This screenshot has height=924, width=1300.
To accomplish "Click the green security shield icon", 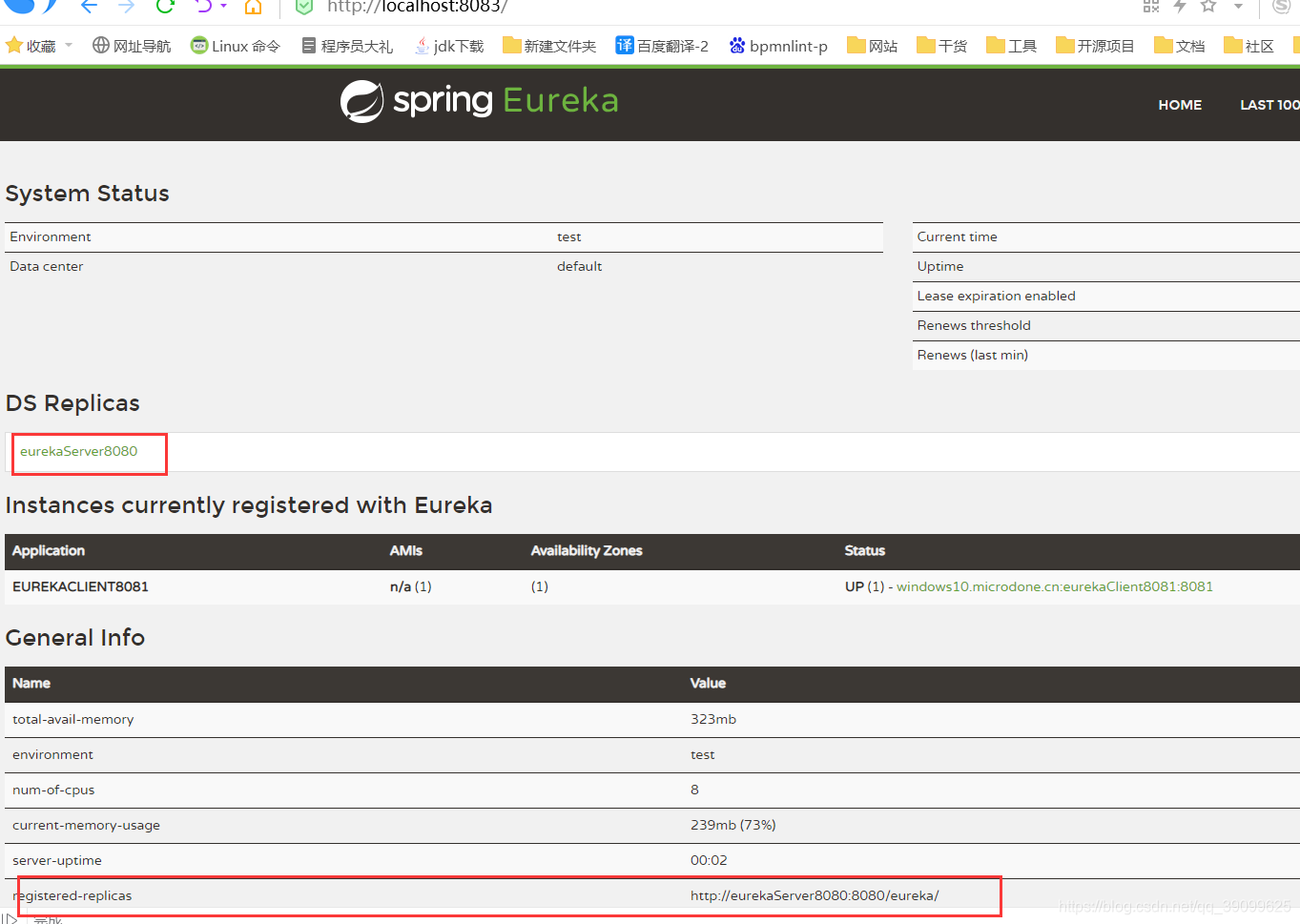I will click(304, 7).
